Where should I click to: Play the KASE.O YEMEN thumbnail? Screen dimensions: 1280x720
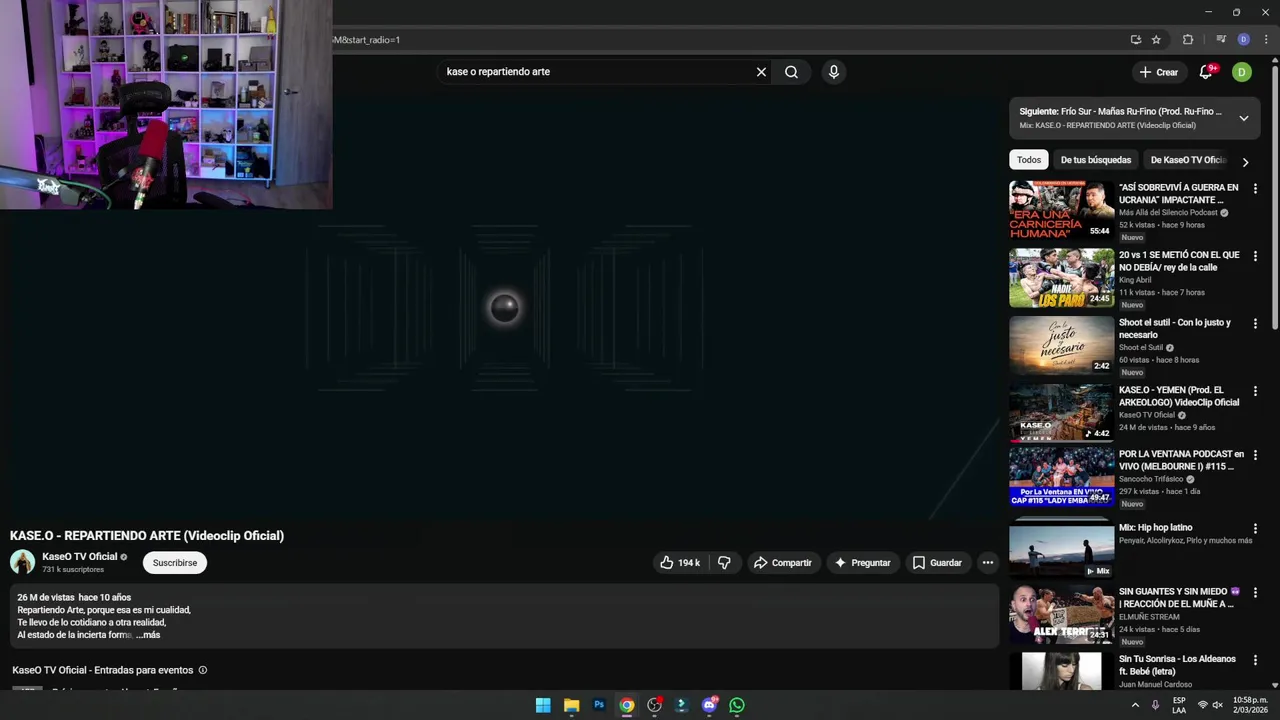pyautogui.click(x=1061, y=412)
